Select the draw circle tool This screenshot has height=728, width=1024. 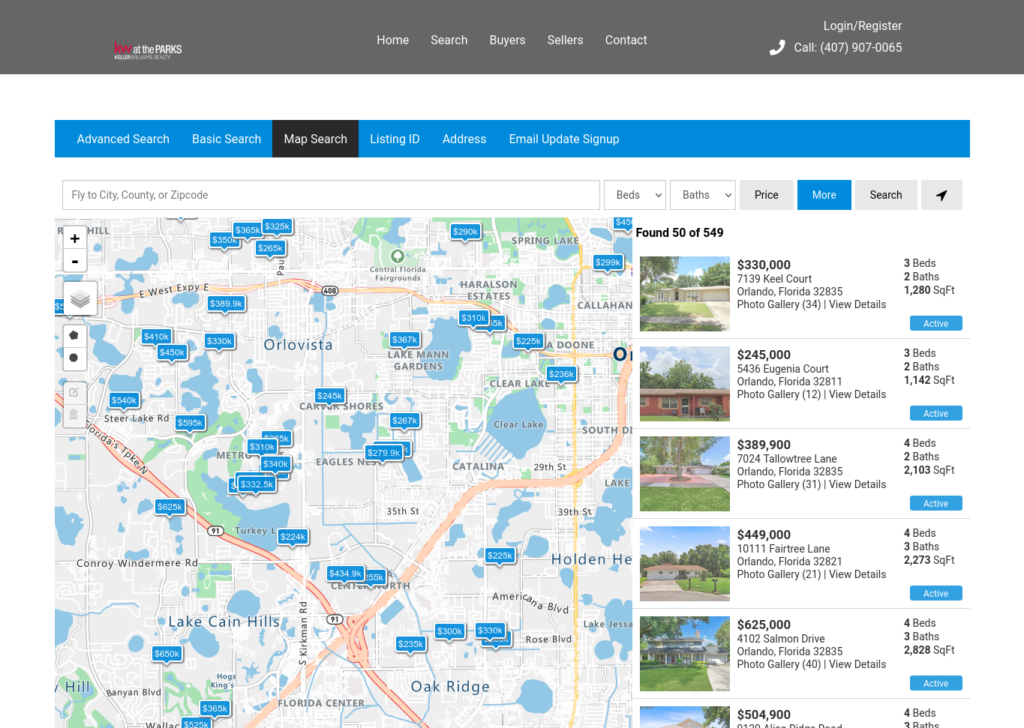[74, 358]
